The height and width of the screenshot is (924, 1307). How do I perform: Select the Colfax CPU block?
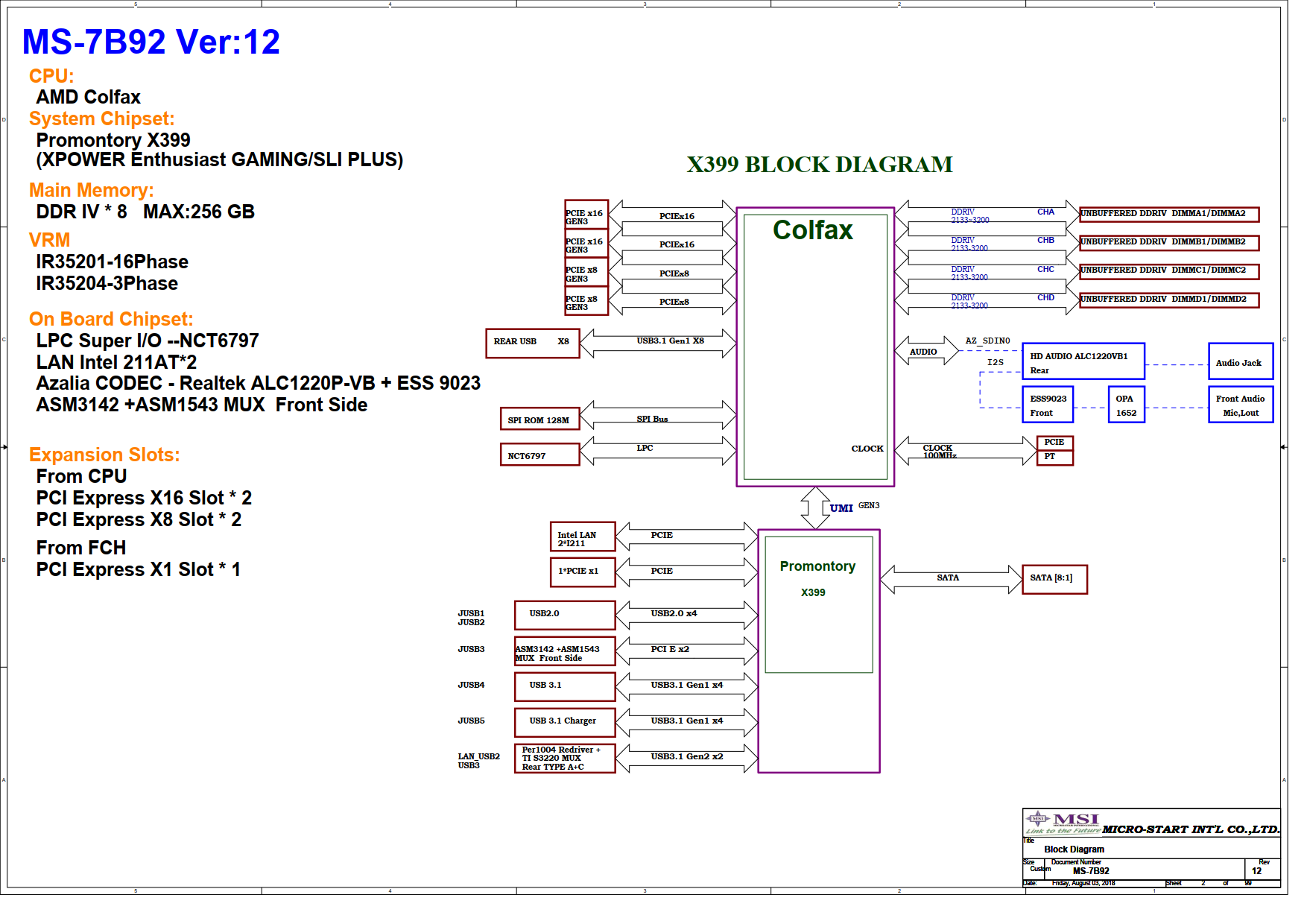815,347
